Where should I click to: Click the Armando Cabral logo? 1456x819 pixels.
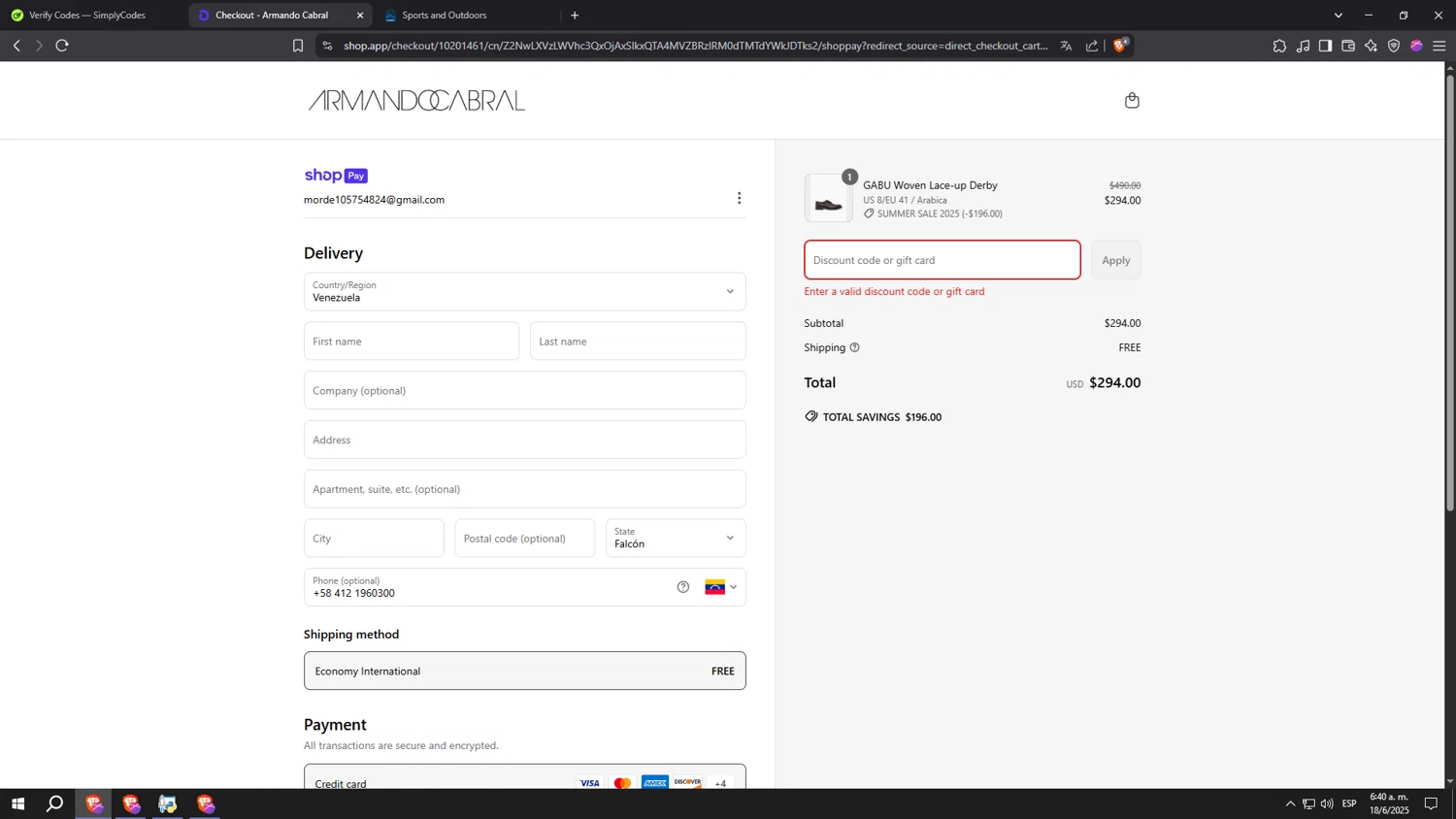[416, 100]
